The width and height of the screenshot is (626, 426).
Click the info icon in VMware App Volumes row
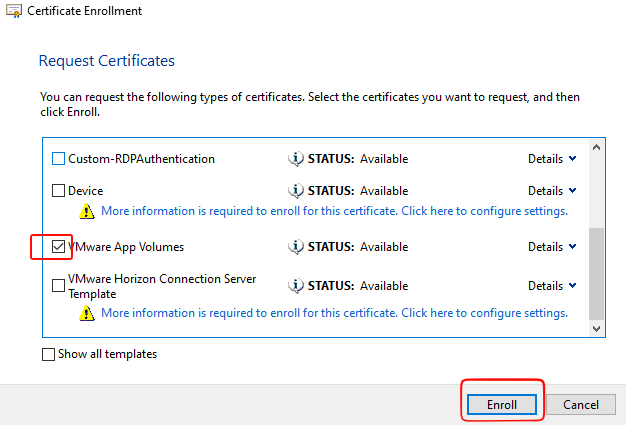point(296,247)
